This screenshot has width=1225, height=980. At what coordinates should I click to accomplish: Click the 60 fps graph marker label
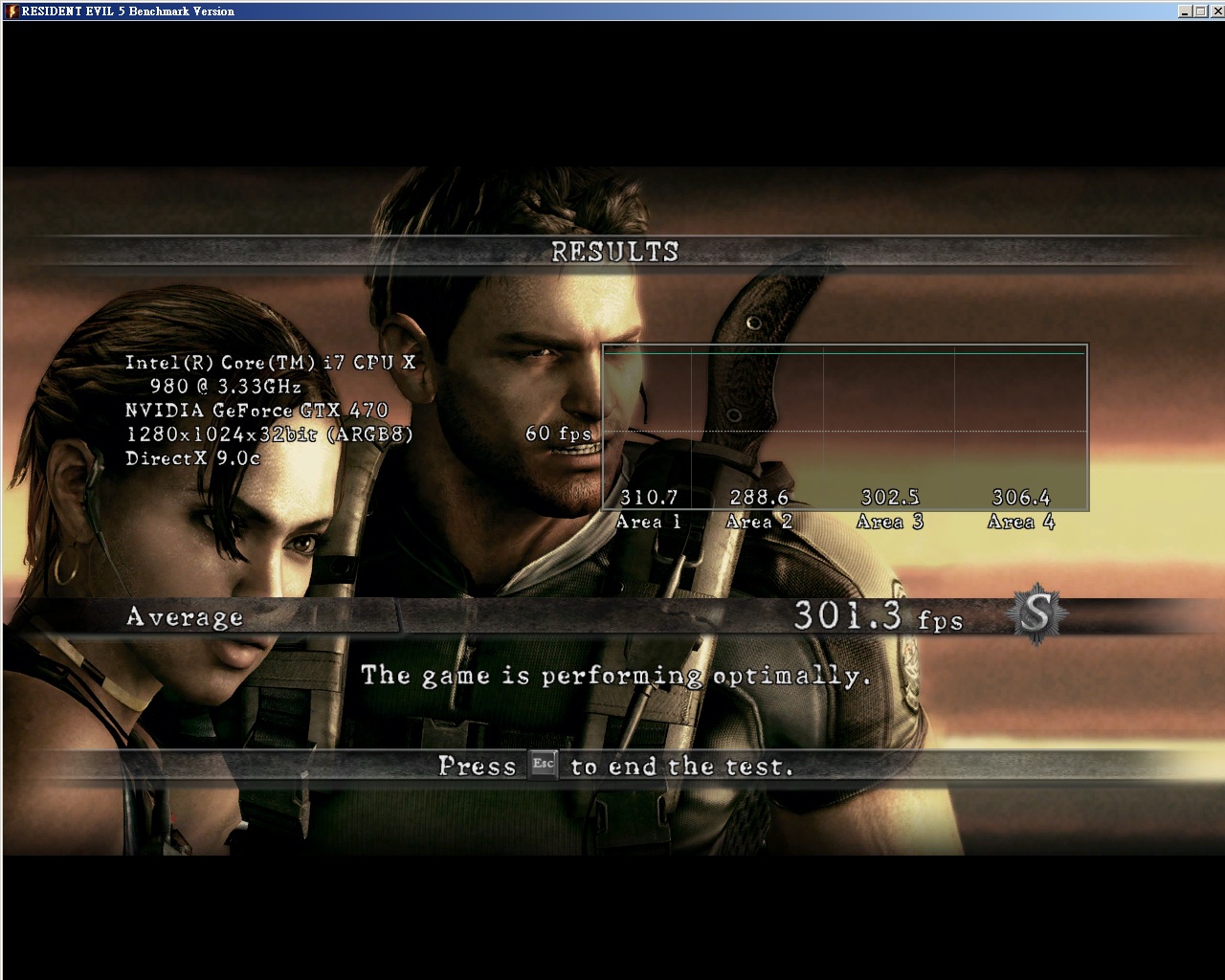point(559,434)
